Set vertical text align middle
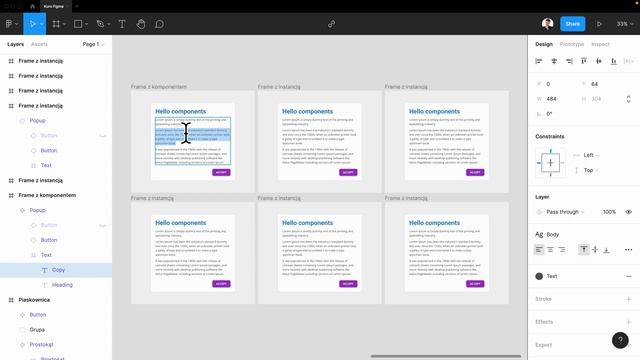Image resolution: width=640 pixels, height=360 pixels. (595, 249)
